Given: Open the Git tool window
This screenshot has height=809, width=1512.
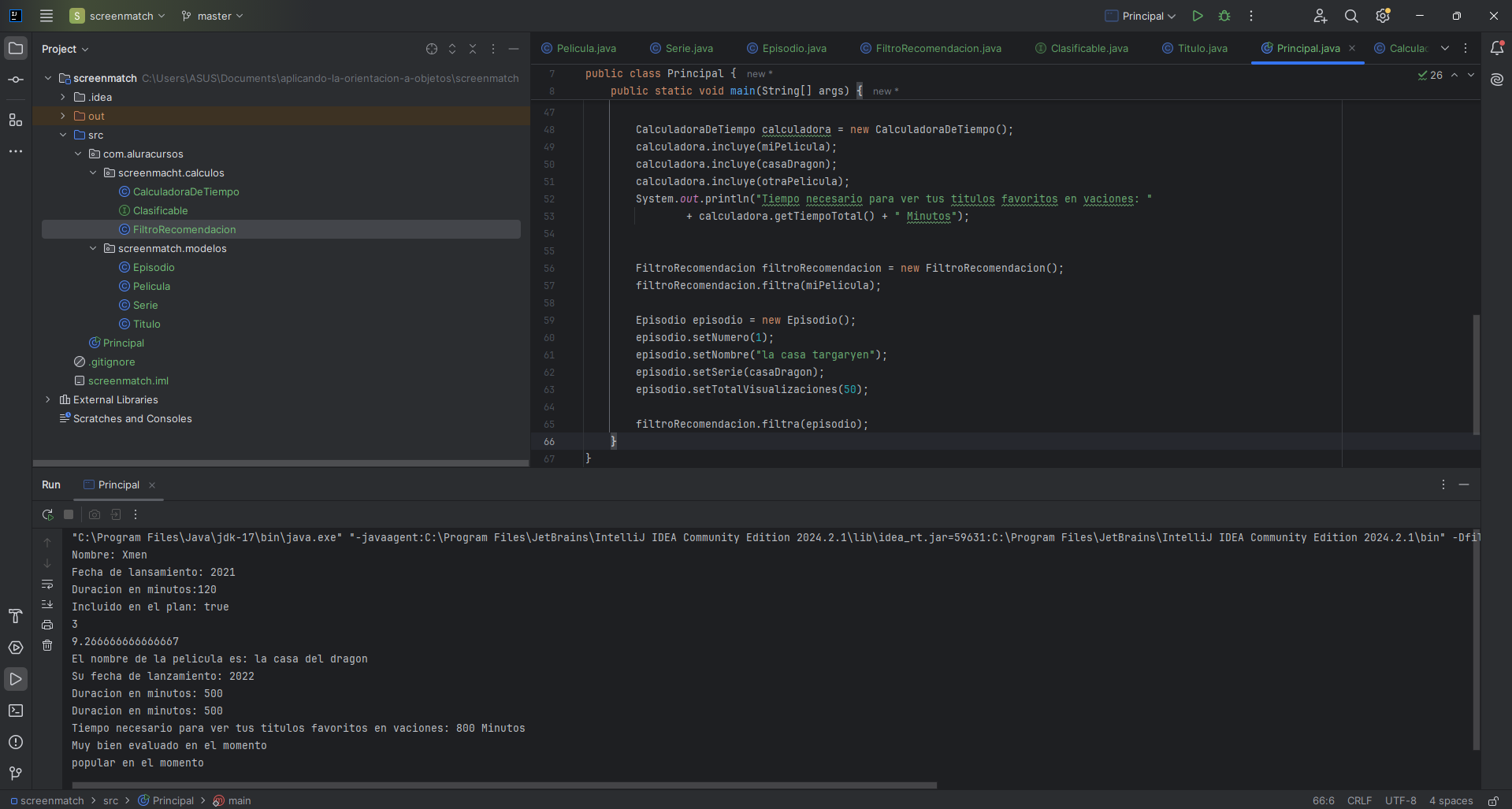Looking at the screenshot, I should [16, 774].
